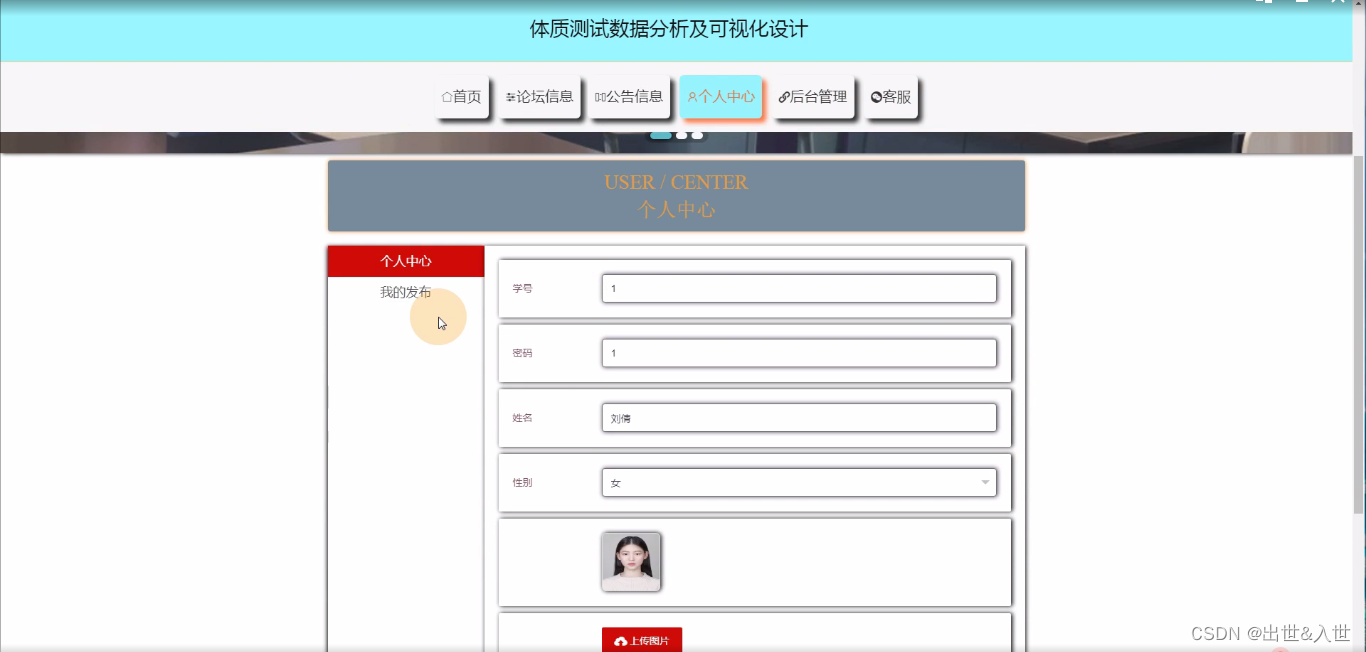Screen dimensions: 1366x652
Task: Open the user portrait thumbnail
Action: (631, 561)
